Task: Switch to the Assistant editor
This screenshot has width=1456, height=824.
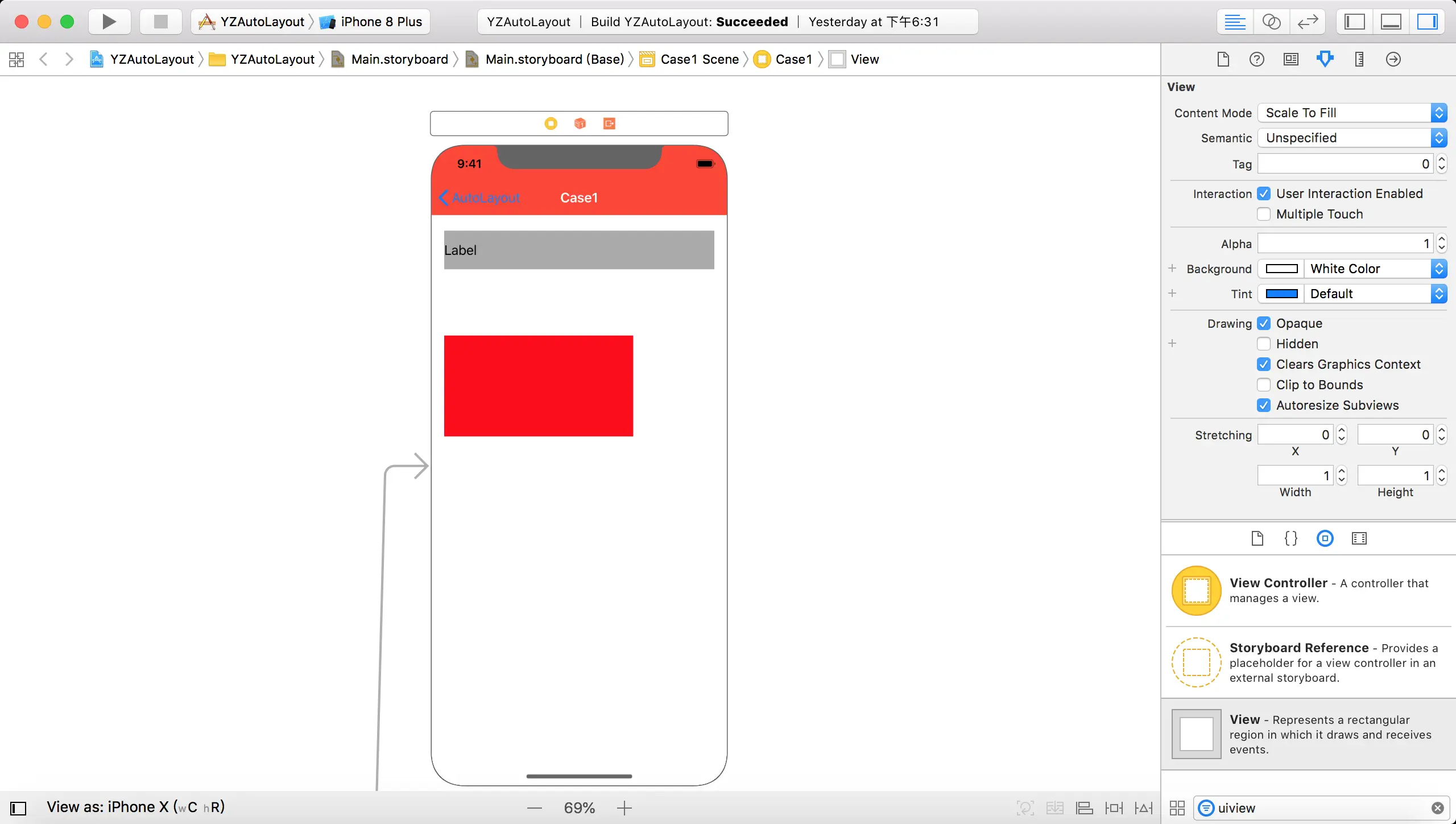Action: 1271,22
